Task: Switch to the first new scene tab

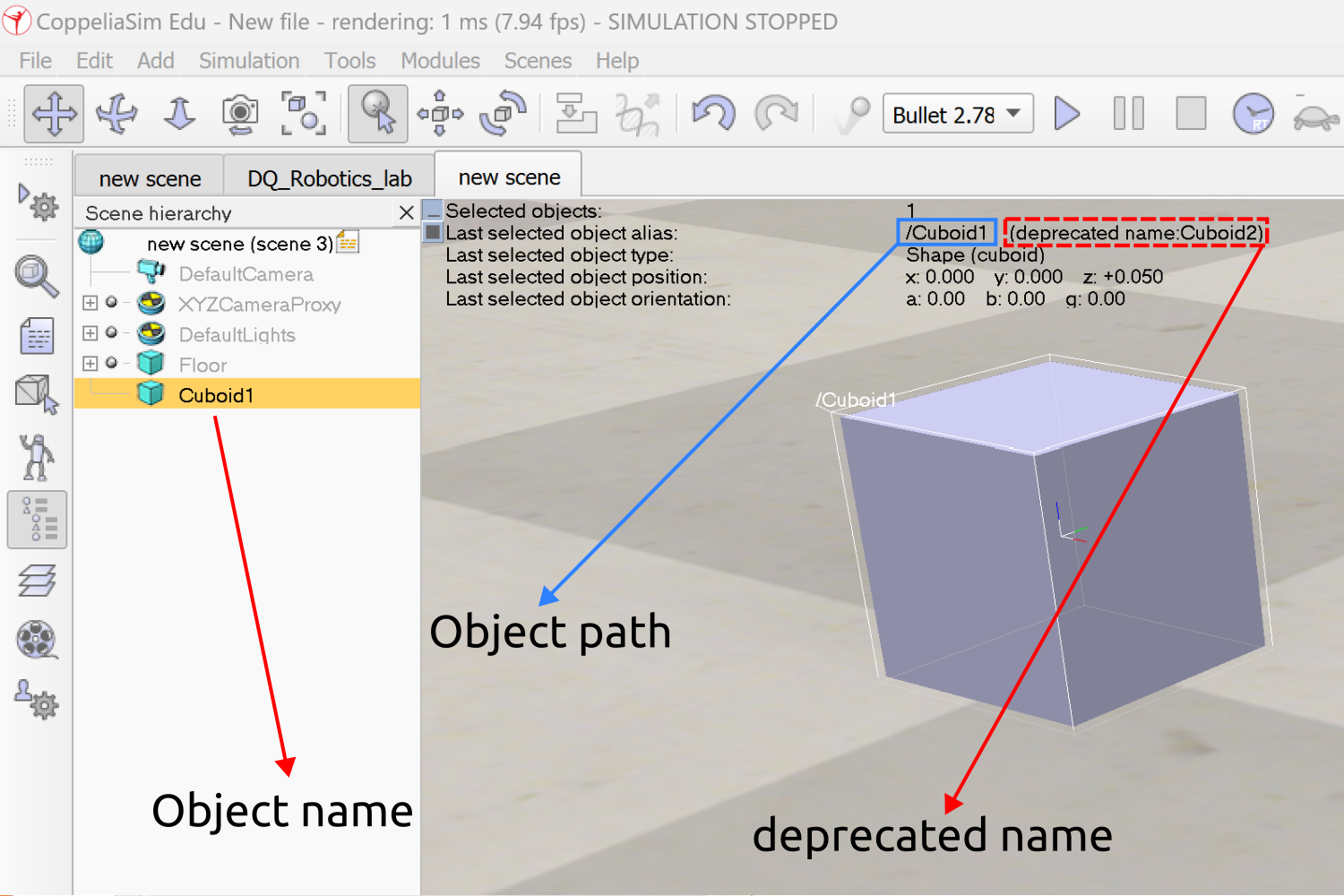Action: tap(150, 178)
